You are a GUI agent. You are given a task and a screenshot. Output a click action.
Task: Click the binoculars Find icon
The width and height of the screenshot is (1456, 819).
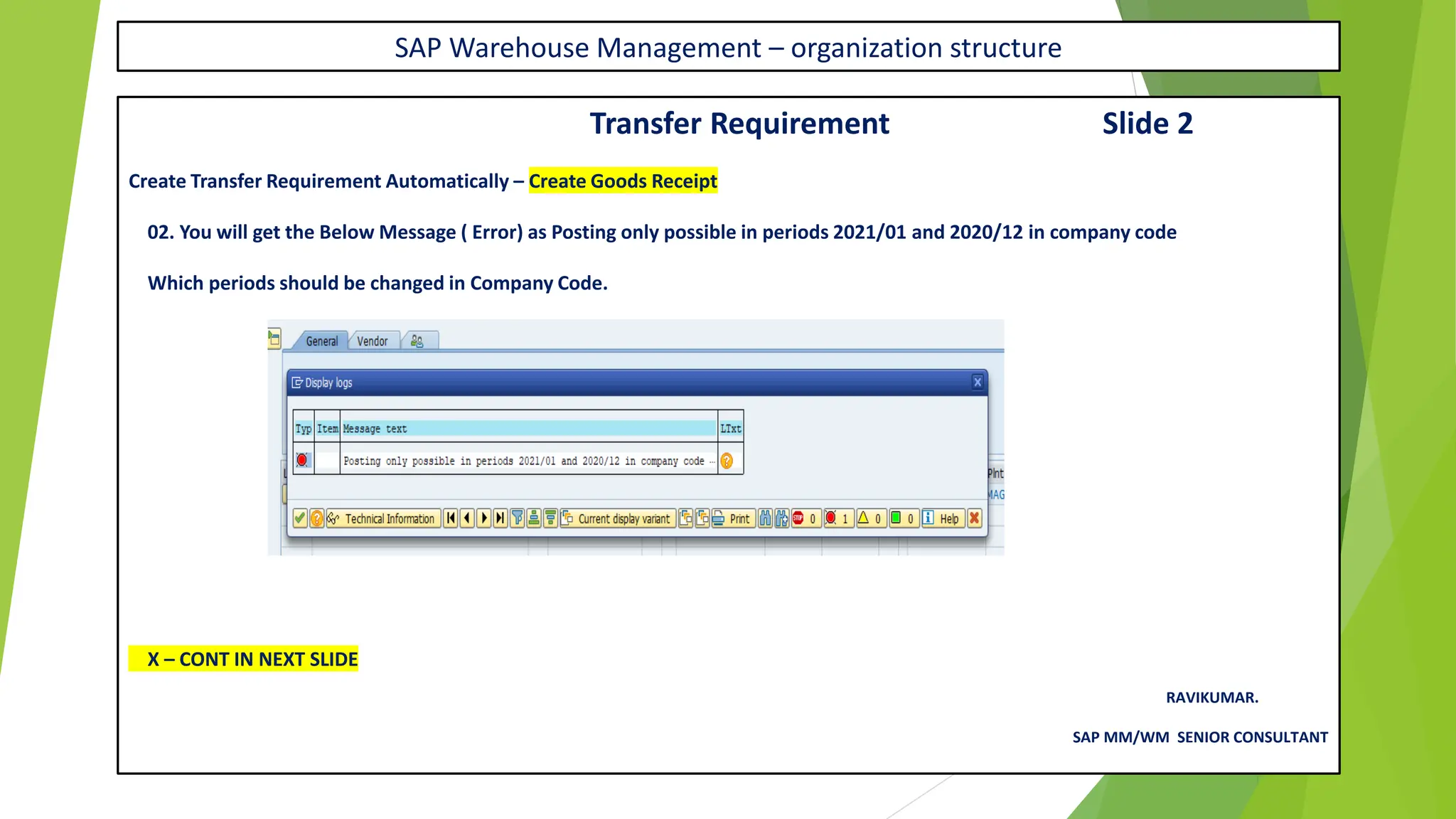point(765,518)
